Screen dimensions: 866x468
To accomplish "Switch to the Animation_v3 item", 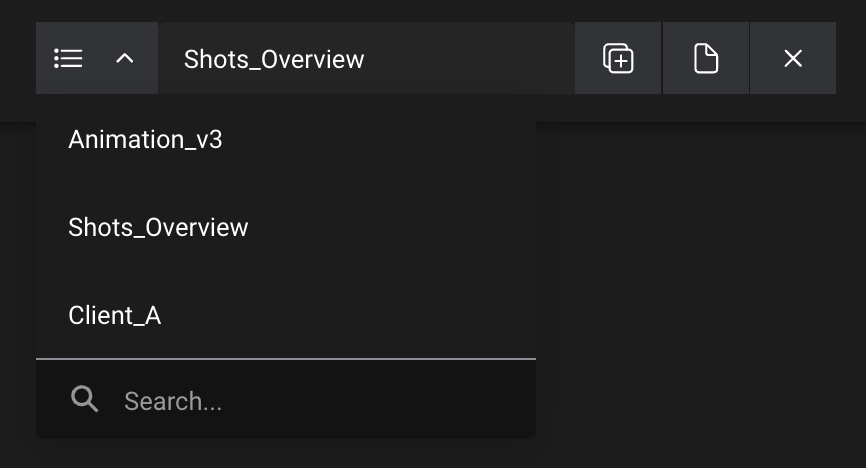I will coord(146,140).
